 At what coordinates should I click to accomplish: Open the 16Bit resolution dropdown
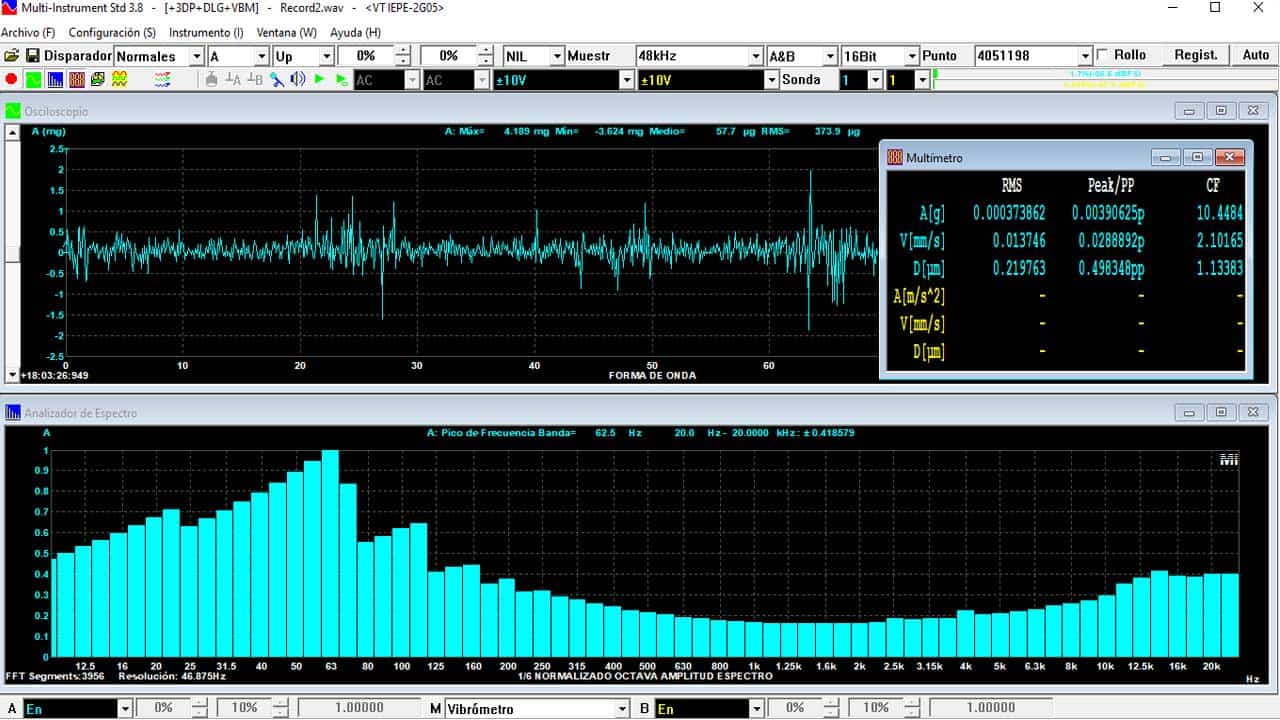pos(911,56)
